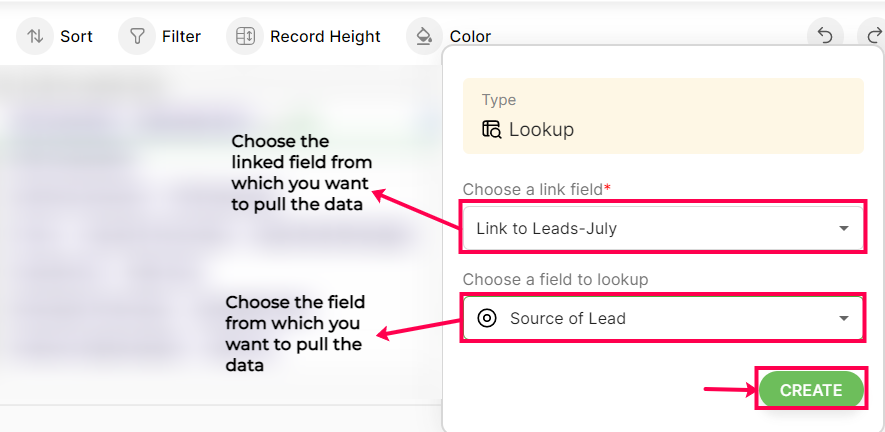Viewport: 885px width, 432px height.
Task: Open the Filter menu label
Action: coord(181,36)
